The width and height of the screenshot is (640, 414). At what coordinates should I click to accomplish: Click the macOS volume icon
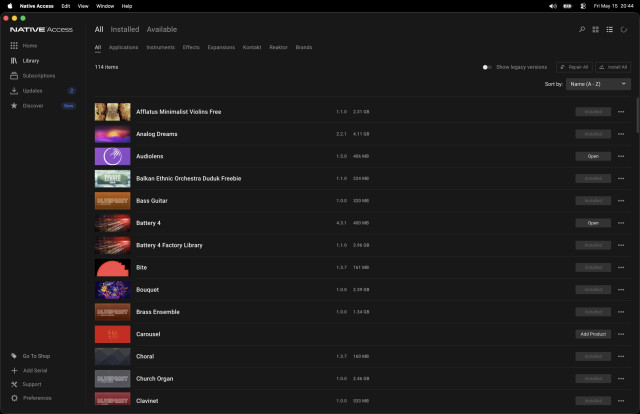(x=553, y=6)
